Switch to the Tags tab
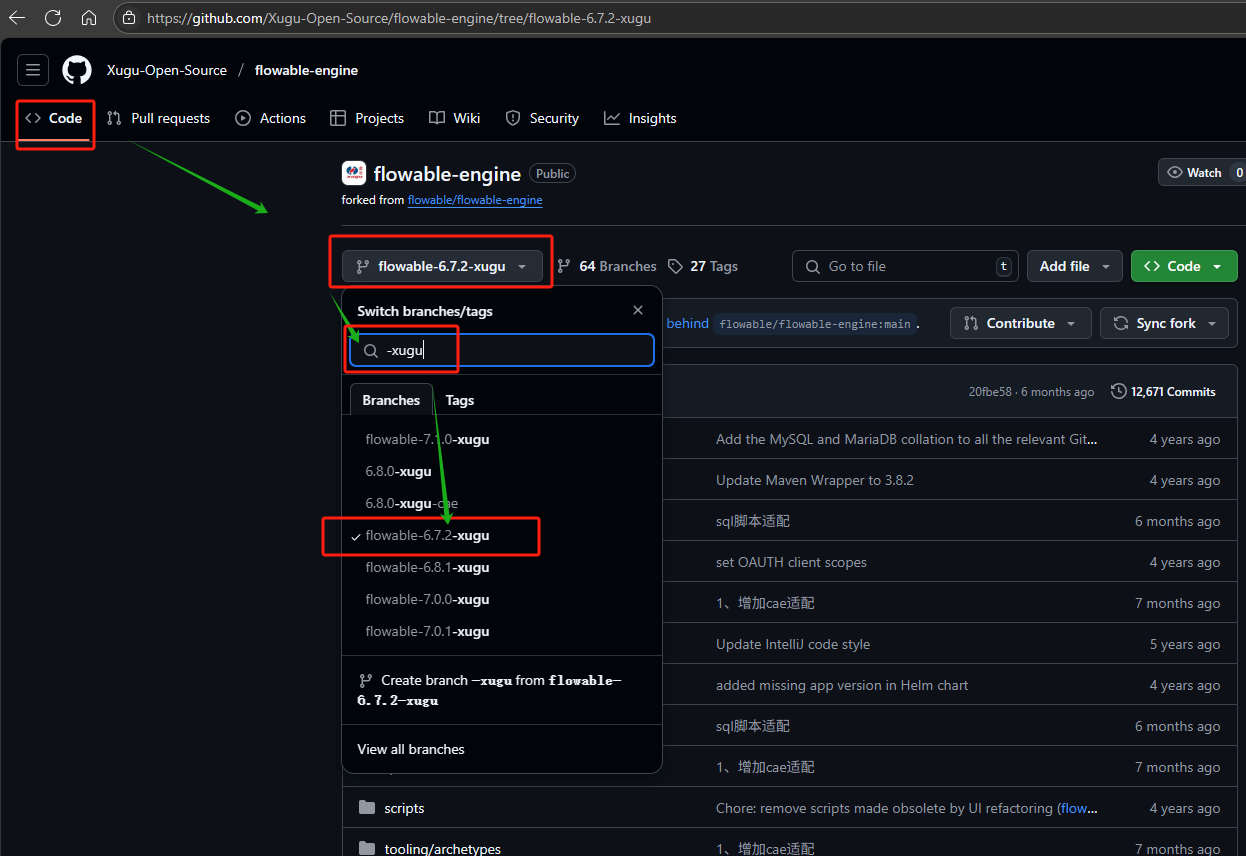 [x=460, y=400]
